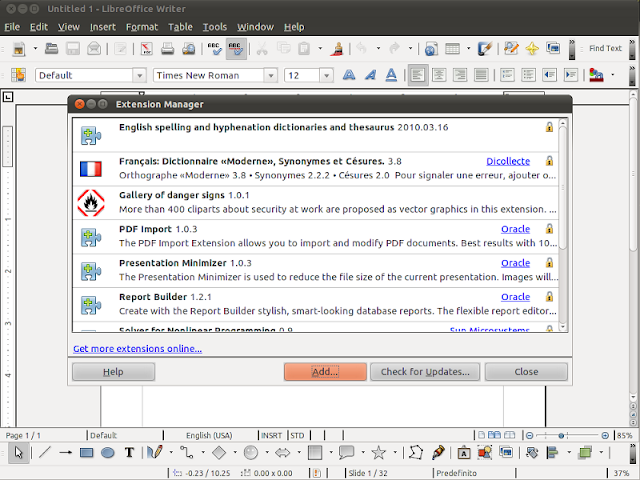
Task: Click the Navigator star icon
Action: (532, 49)
